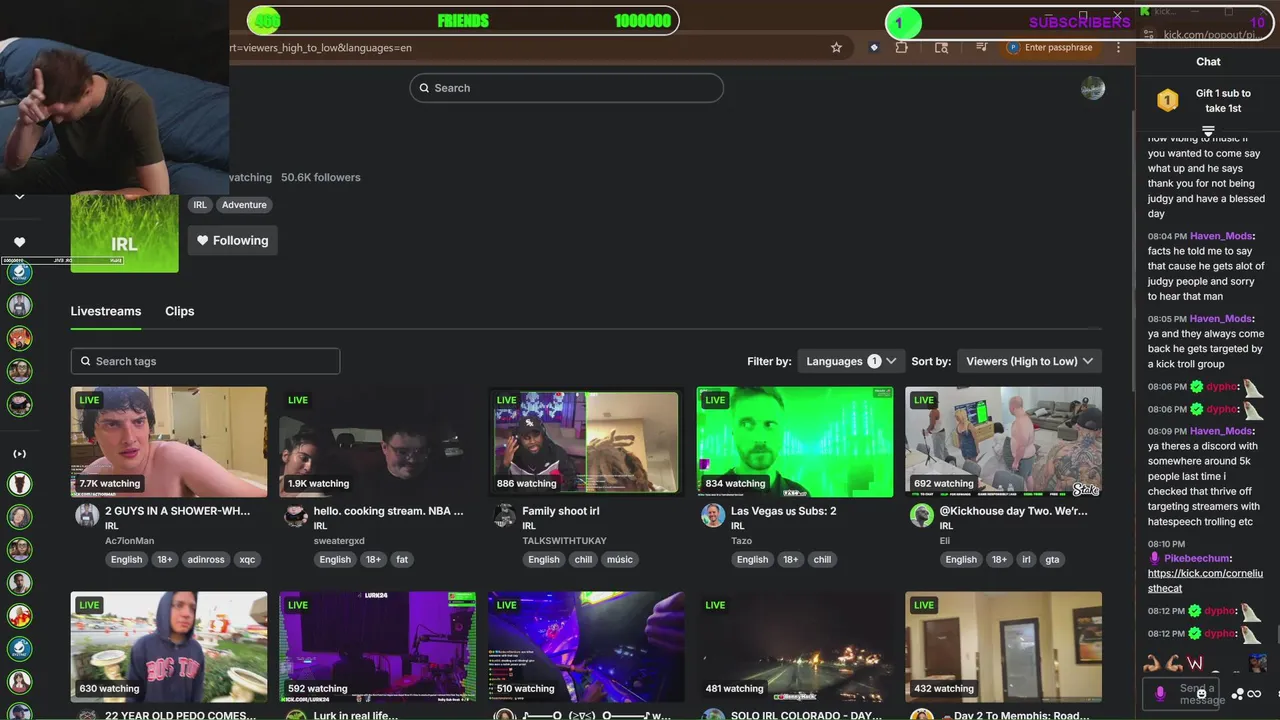
Task: Open the Chrome three-dot menu
Action: click(x=1118, y=47)
